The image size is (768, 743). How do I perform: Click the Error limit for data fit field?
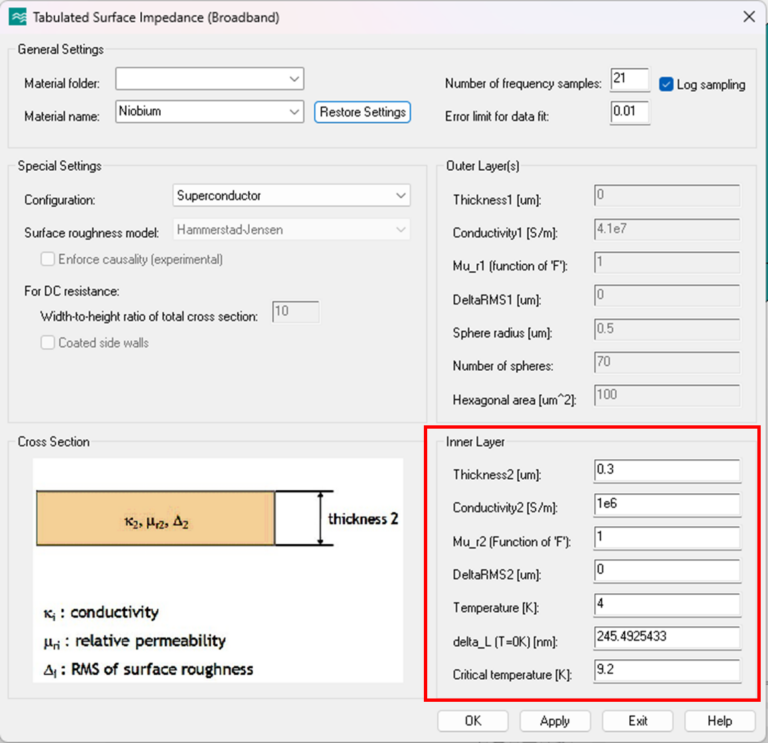pyautogui.click(x=630, y=113)
